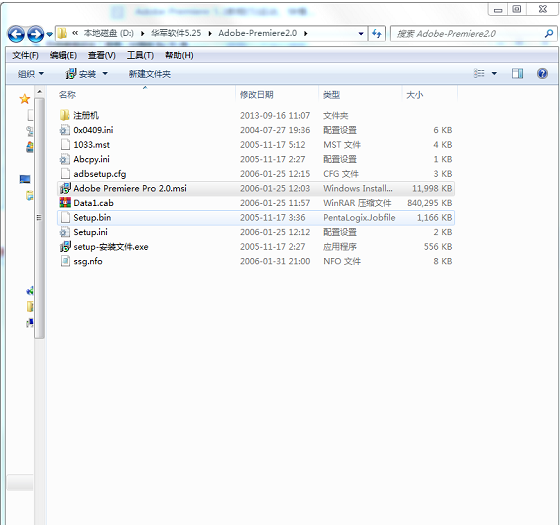Click the file name Abcpy.ini
Screen dimensions: 560x525
click(91, 159)
